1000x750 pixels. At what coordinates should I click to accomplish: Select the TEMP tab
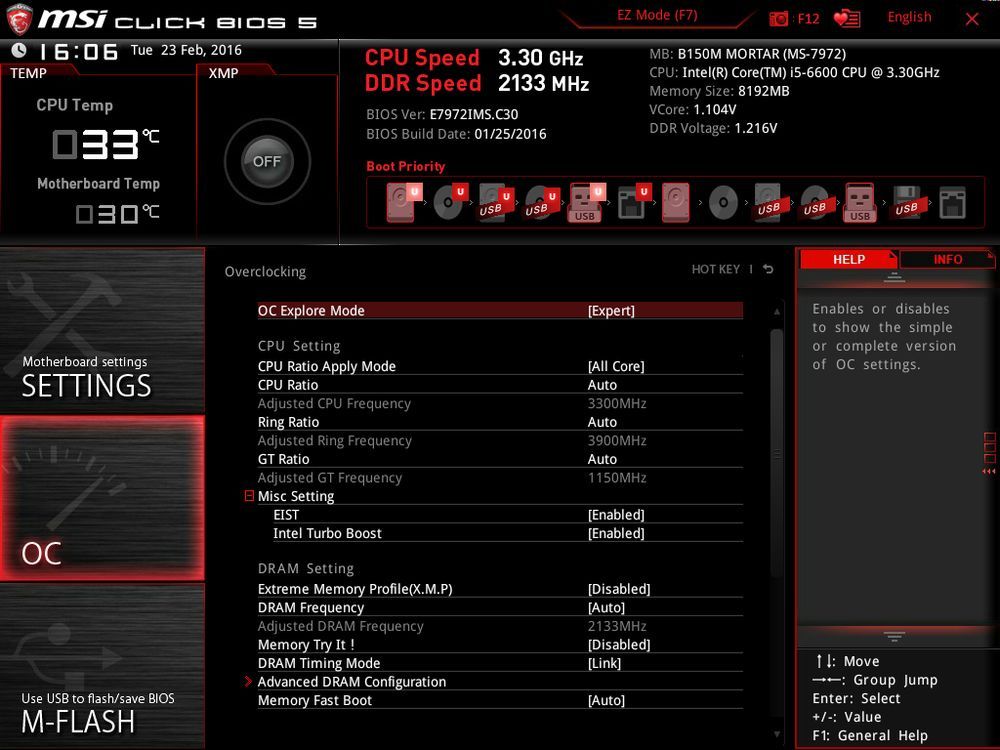tap(29, 73)
